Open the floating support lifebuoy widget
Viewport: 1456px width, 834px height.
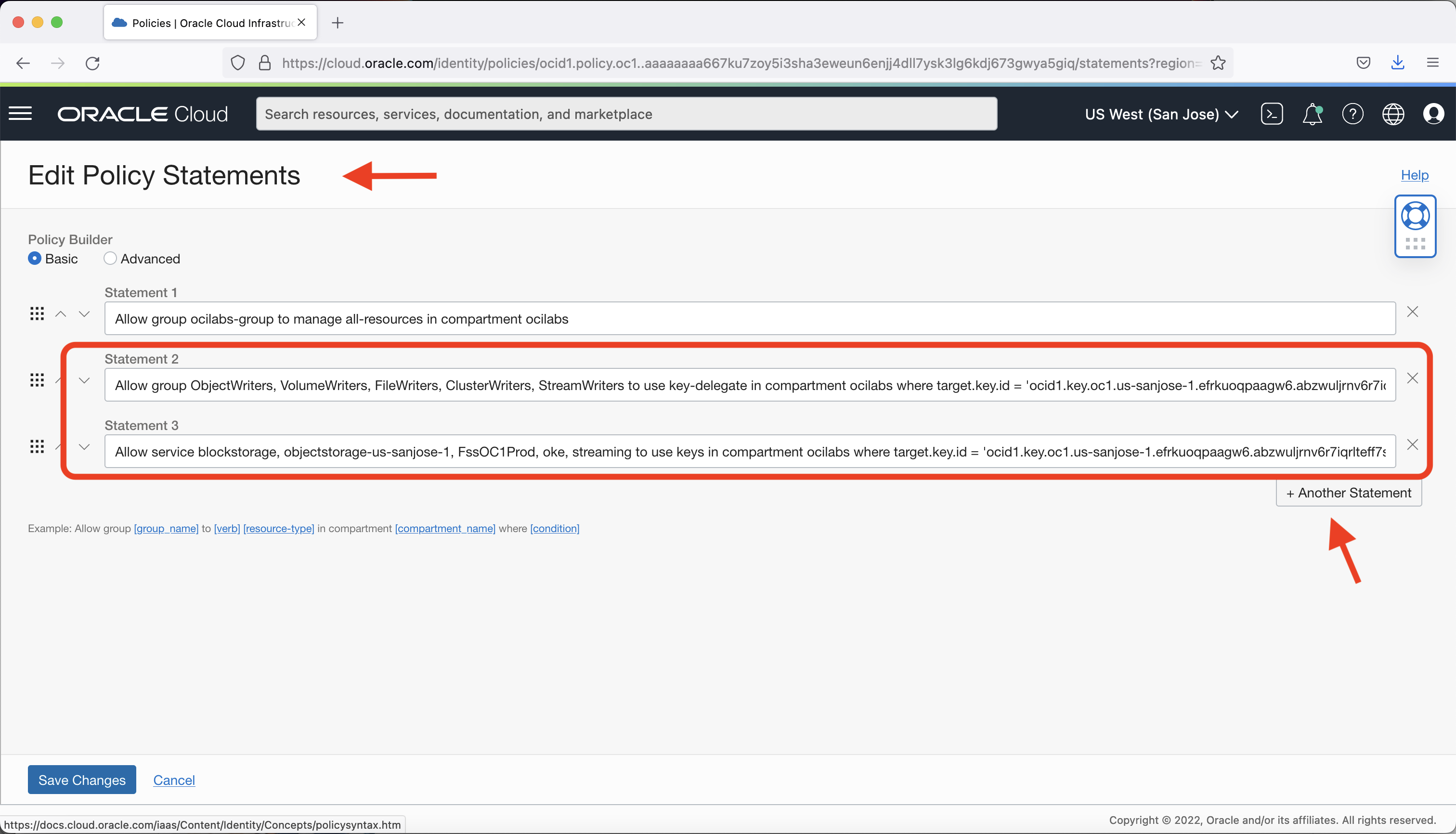click(x=1416, y=216)
